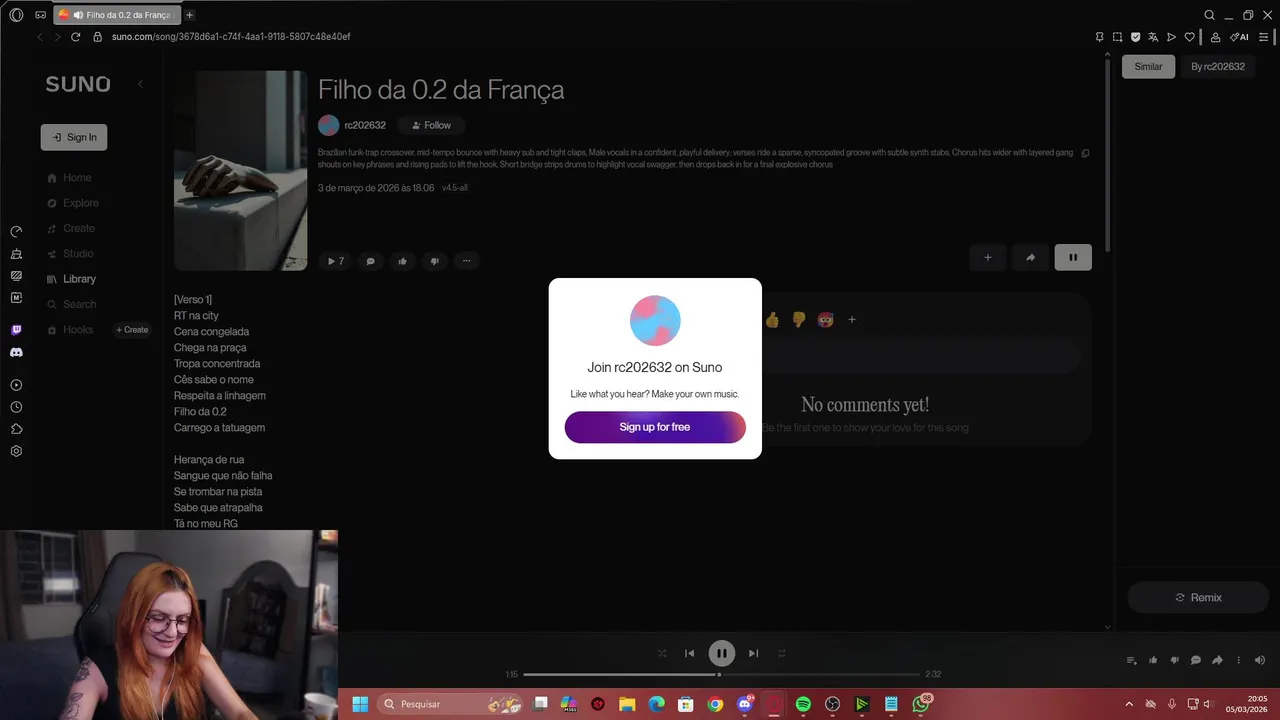Skip to next track in player
Viewport: 1280px width, 720px height.
tap(753, 653)
